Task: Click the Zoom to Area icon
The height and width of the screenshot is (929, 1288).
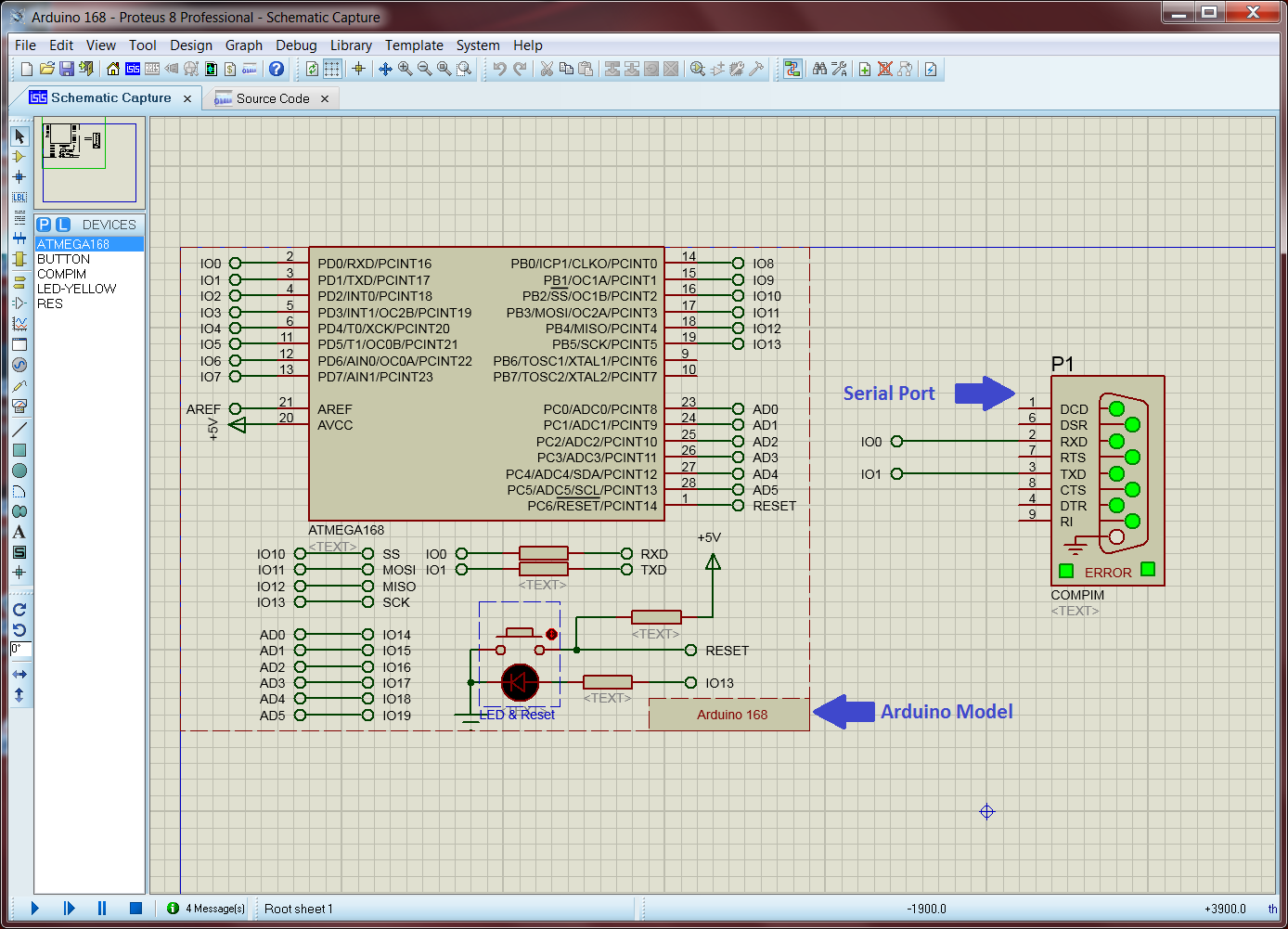Action: [464, 69]
